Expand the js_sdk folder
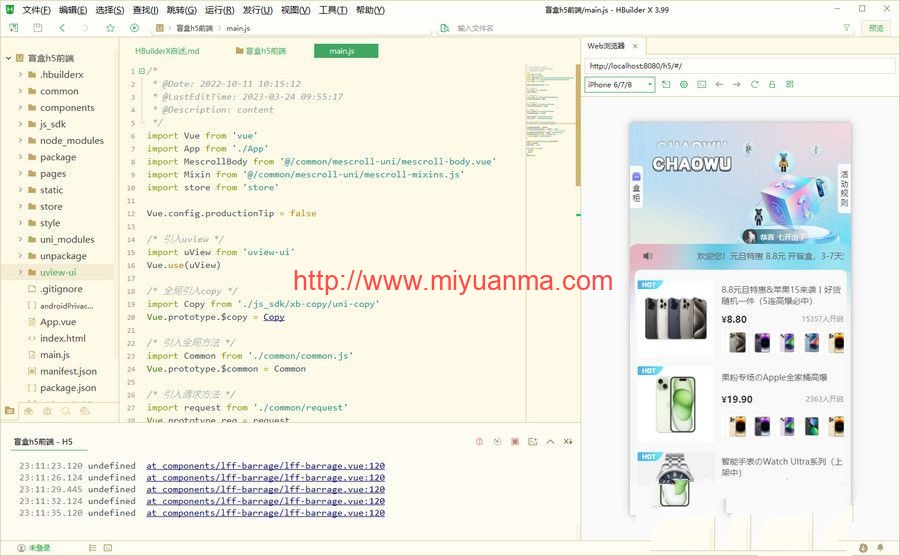The height and width of the screenshot is (556, 900). pyautogui.click(x=20, y=124)
